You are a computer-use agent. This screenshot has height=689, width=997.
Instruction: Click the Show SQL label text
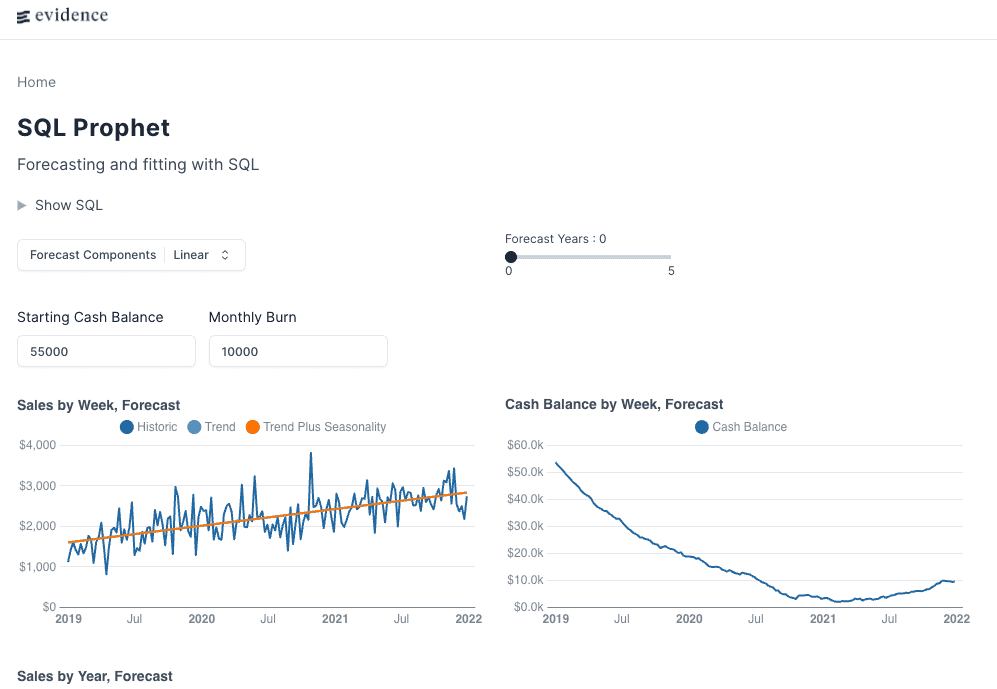[x=69, y=205]
